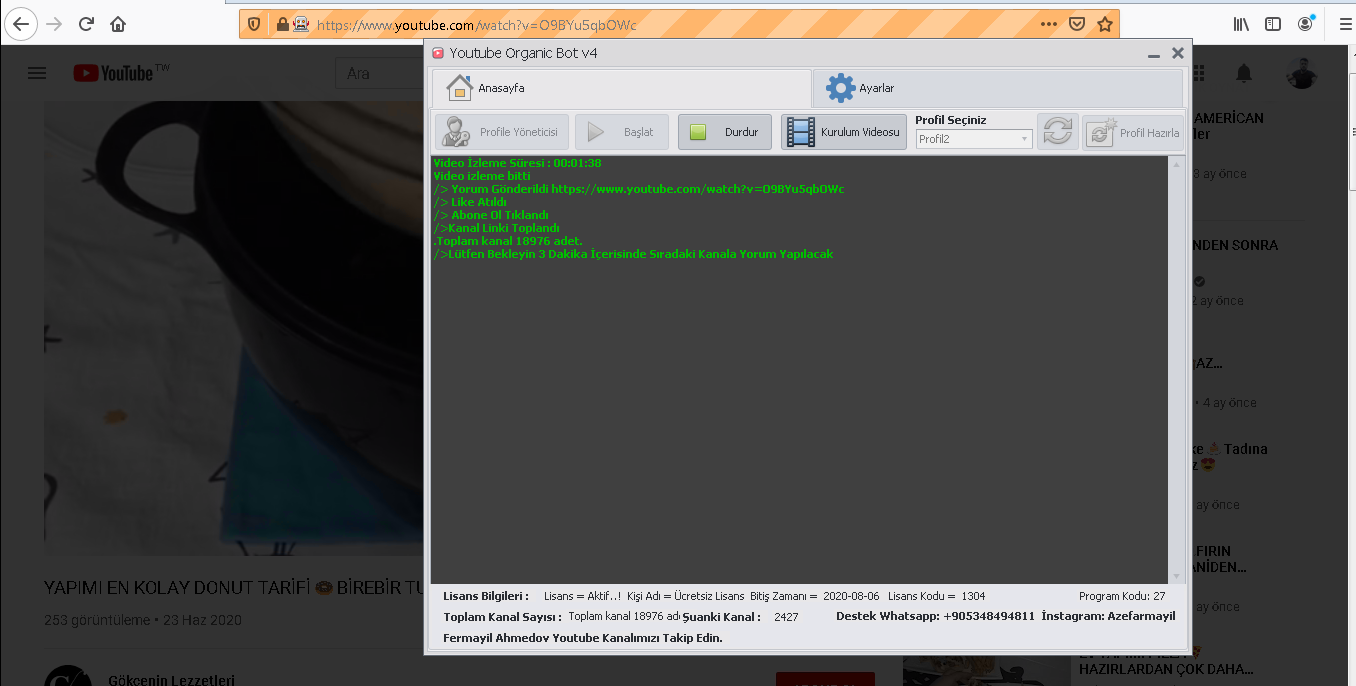This screenshot has height=686, width=1356.
Task: Click the Gökçenin Lezzetleri channel avatar
Action: click(68, 677)
